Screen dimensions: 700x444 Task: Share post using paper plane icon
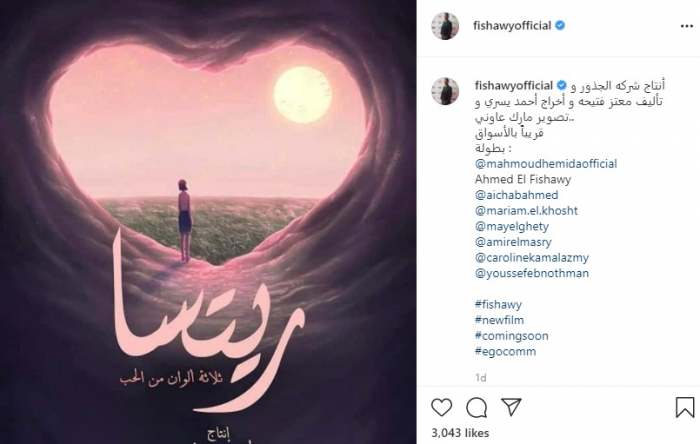click(511, 407)
